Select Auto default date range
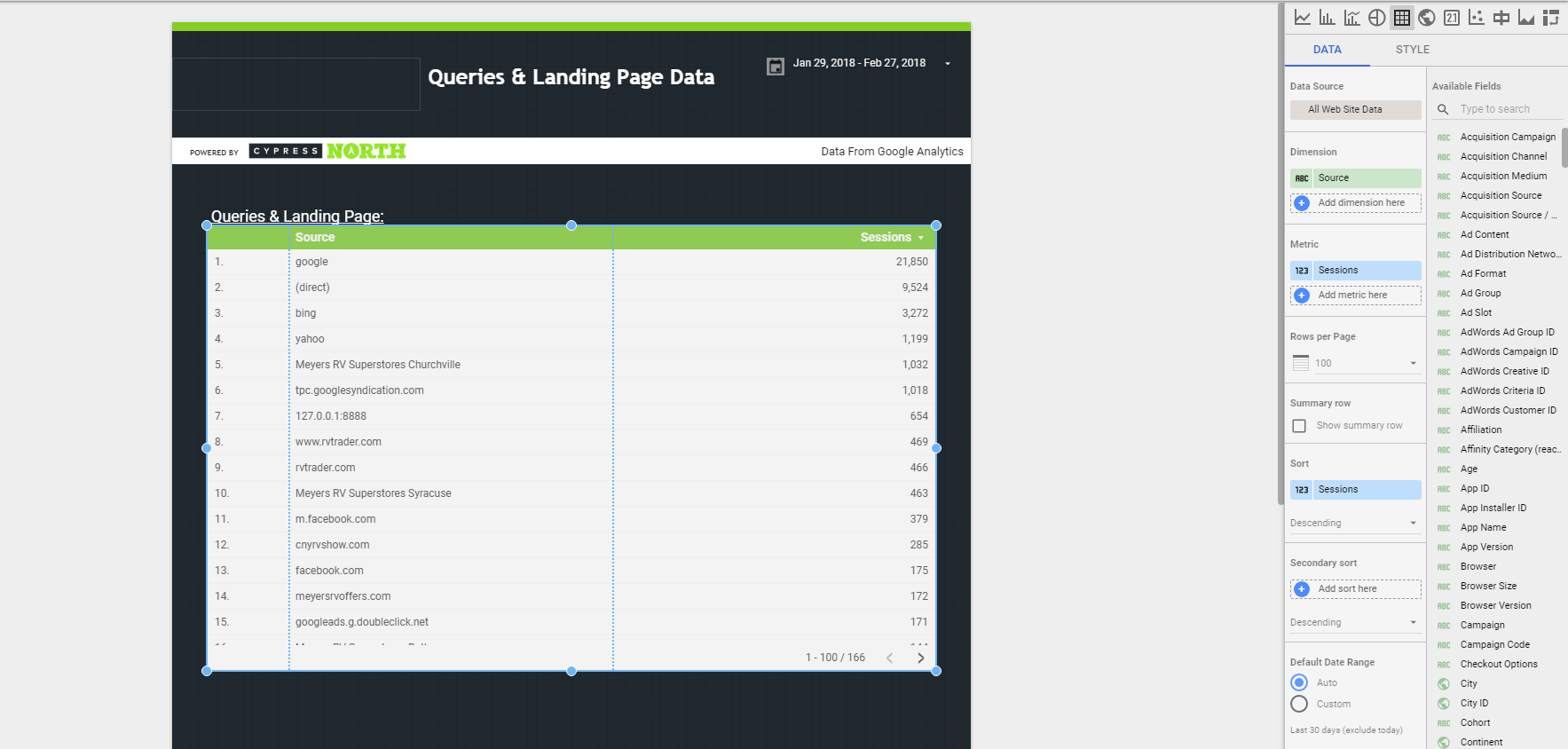1568x749 pixels. tap(1299, 682)
